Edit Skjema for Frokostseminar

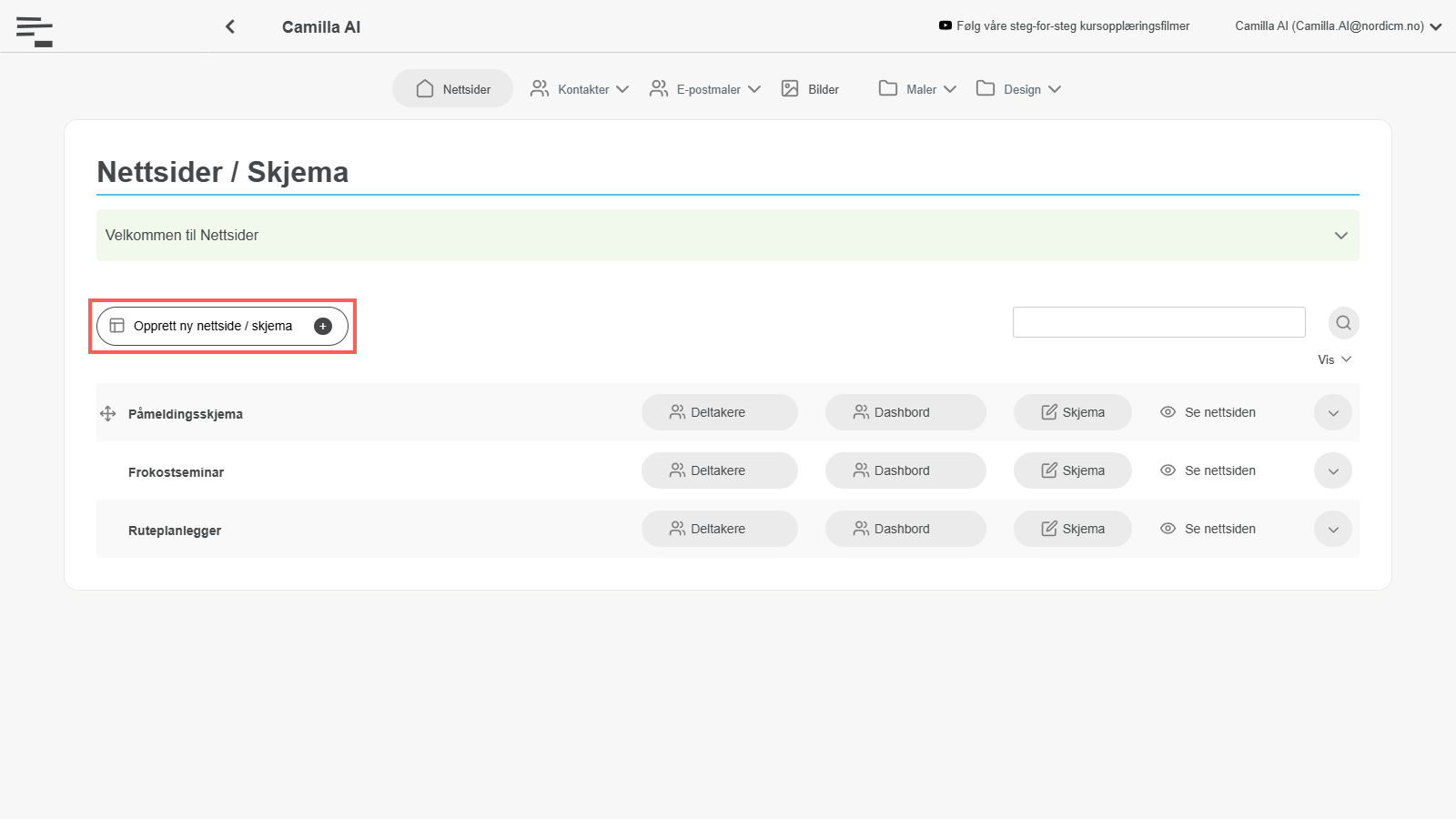click(x=1073, y=470)
